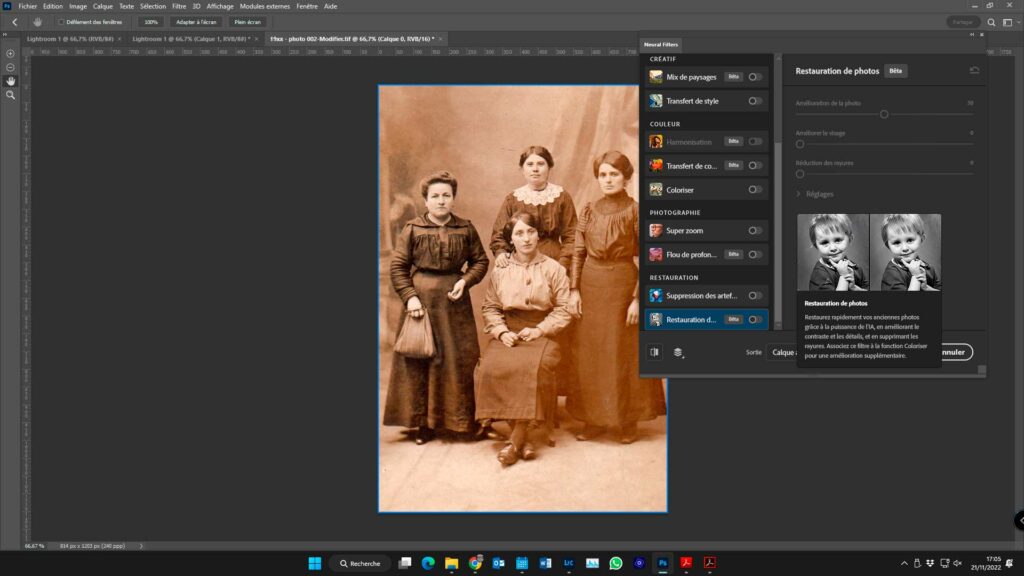Image resolution: width=1024 pixels, height=576 pixels.
Task: Check the Défilement des fenêtres checkbox
Action: pos(61,21)
